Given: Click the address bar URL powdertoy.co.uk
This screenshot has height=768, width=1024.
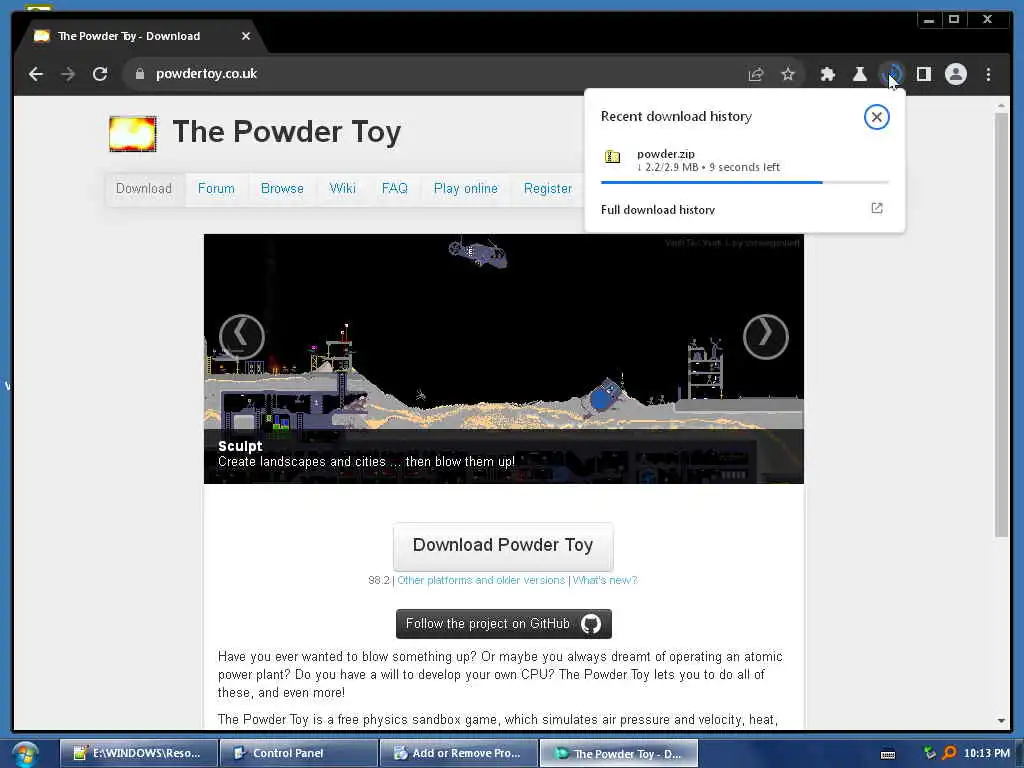Looking at the screenshot, I should [206, 74].
